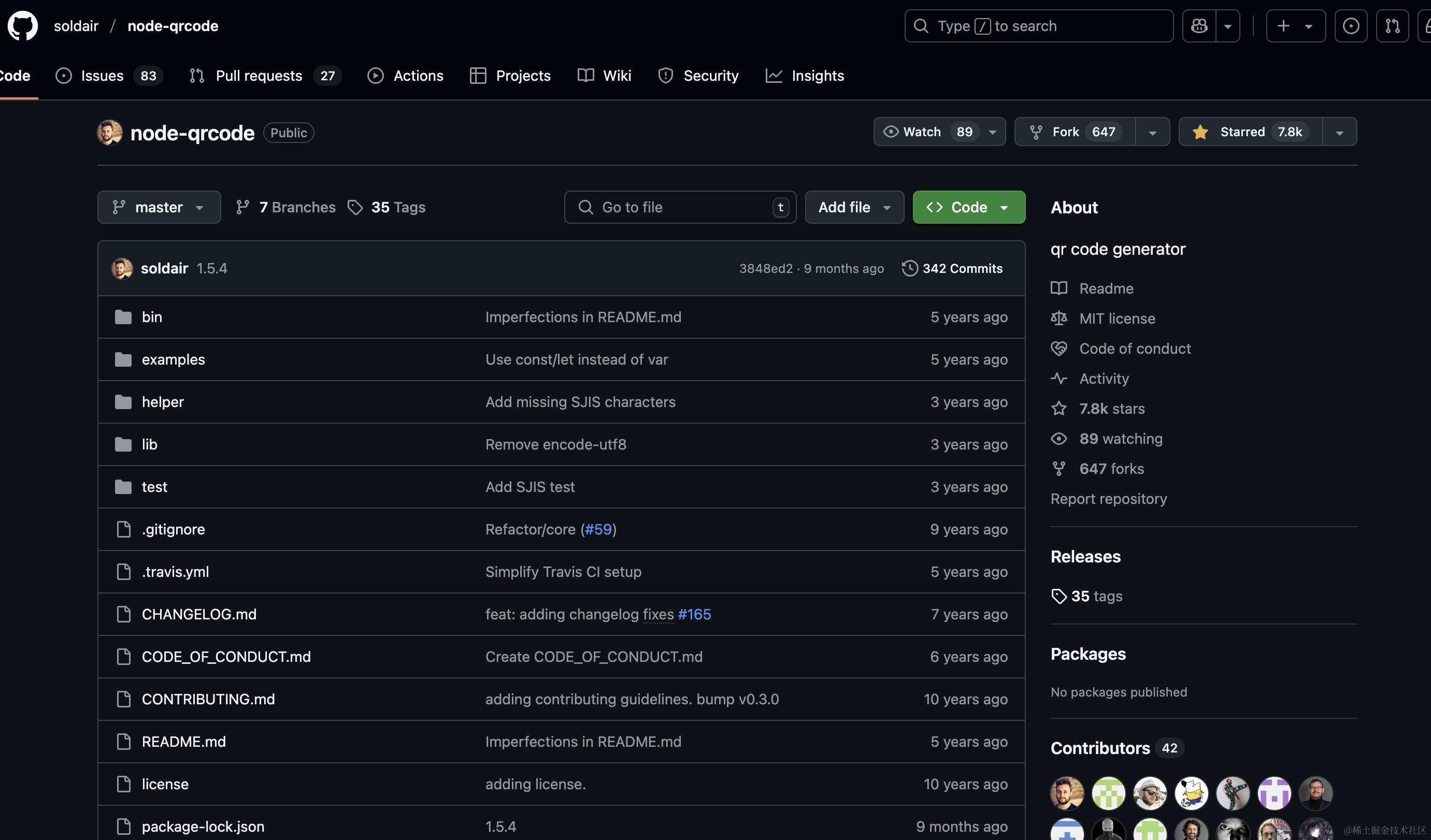Expand the master branch dropdown
The width and height of the screenshot is (1431, 840).
tap(159, 207)
